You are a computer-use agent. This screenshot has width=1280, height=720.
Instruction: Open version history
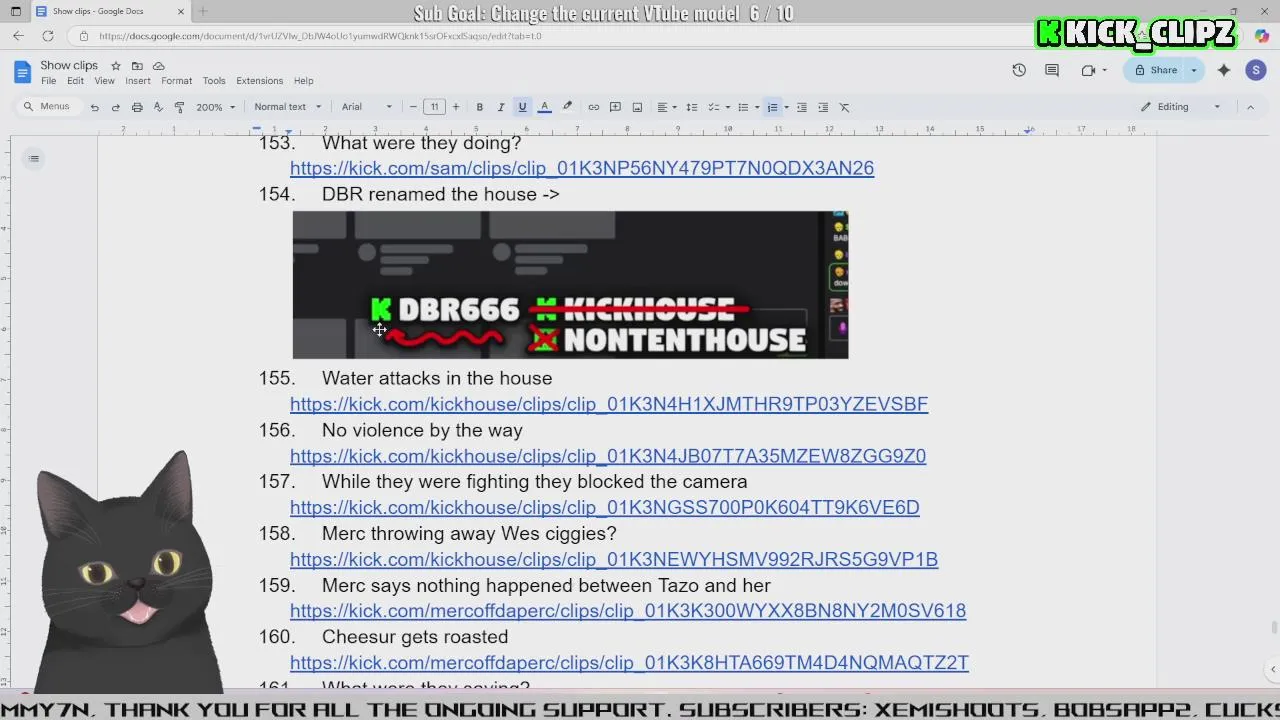pos(1019,70)
